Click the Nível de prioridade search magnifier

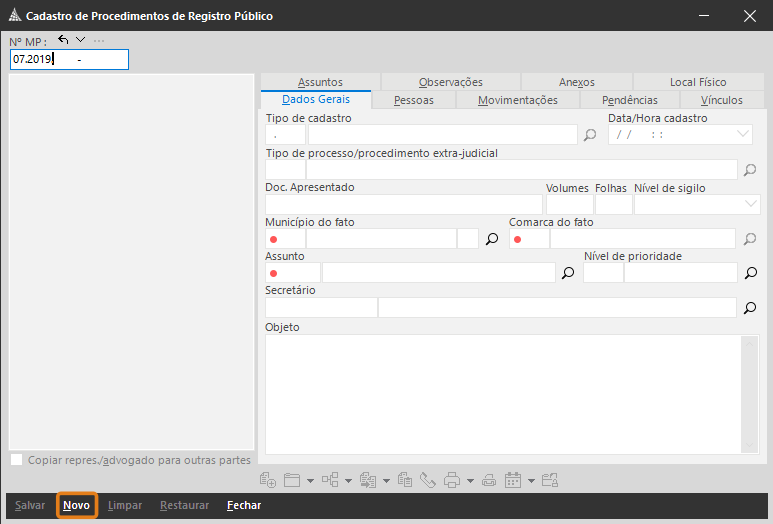(x=751, y=273)
